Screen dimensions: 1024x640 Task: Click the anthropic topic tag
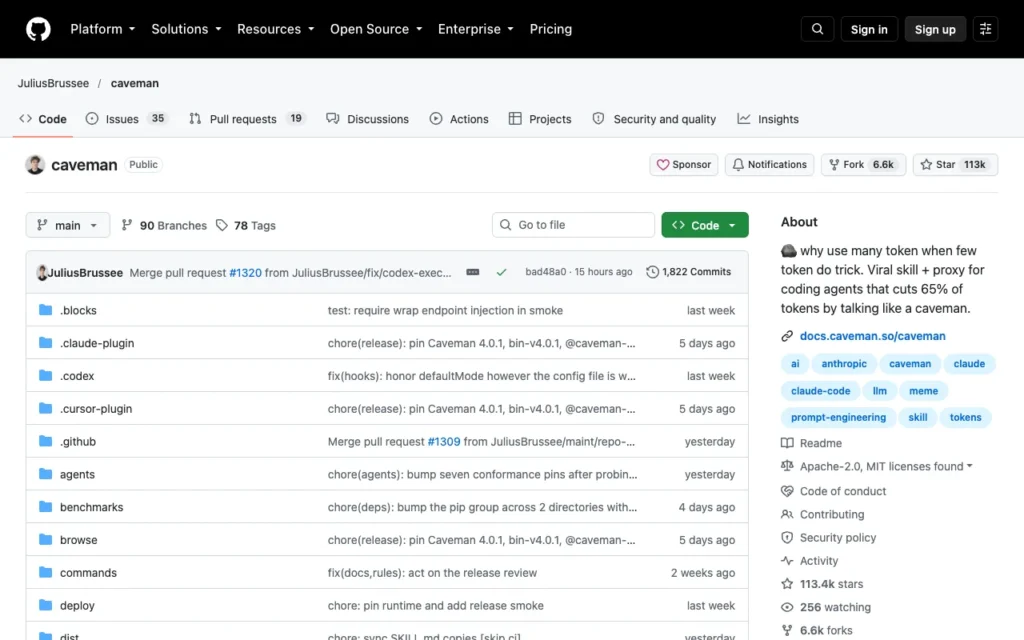[844, 364]
